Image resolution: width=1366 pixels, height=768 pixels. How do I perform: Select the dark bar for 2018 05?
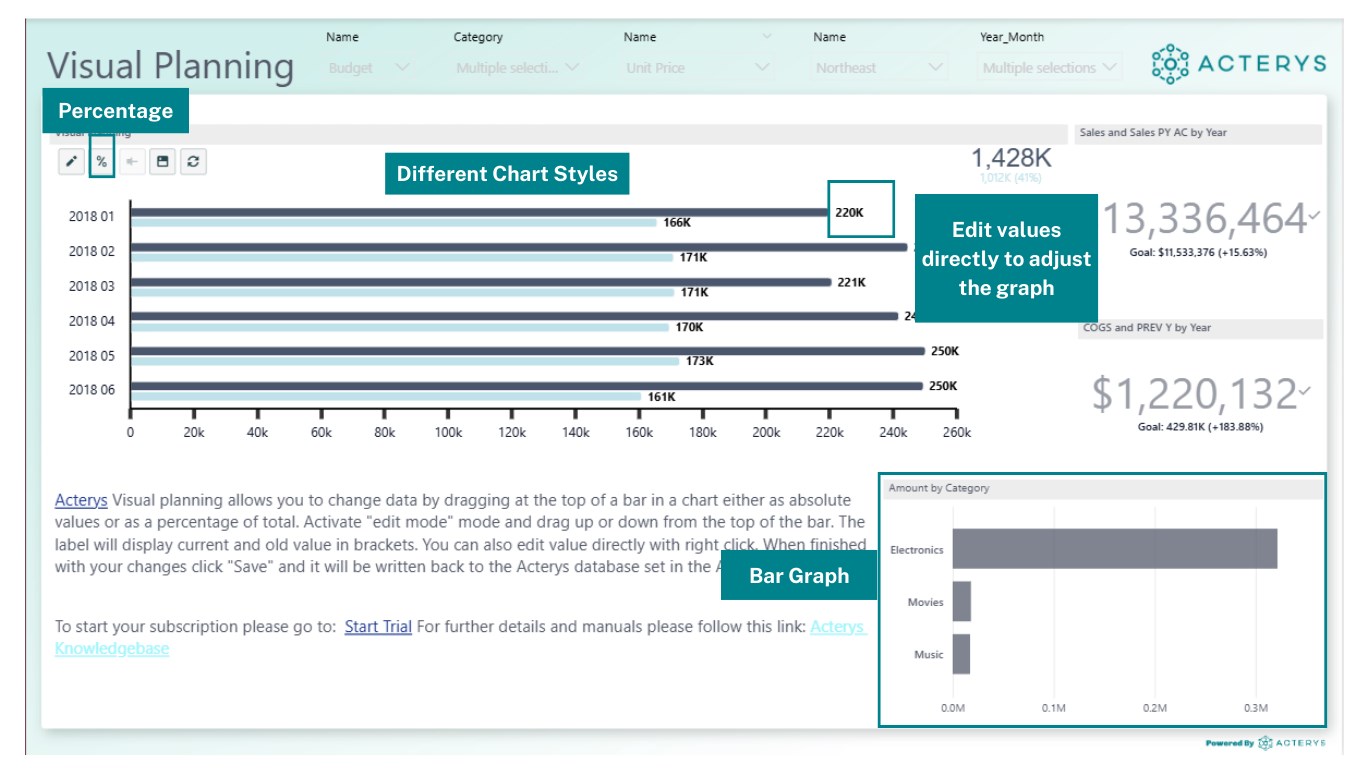pyautogui.click(x=527, y=351)
